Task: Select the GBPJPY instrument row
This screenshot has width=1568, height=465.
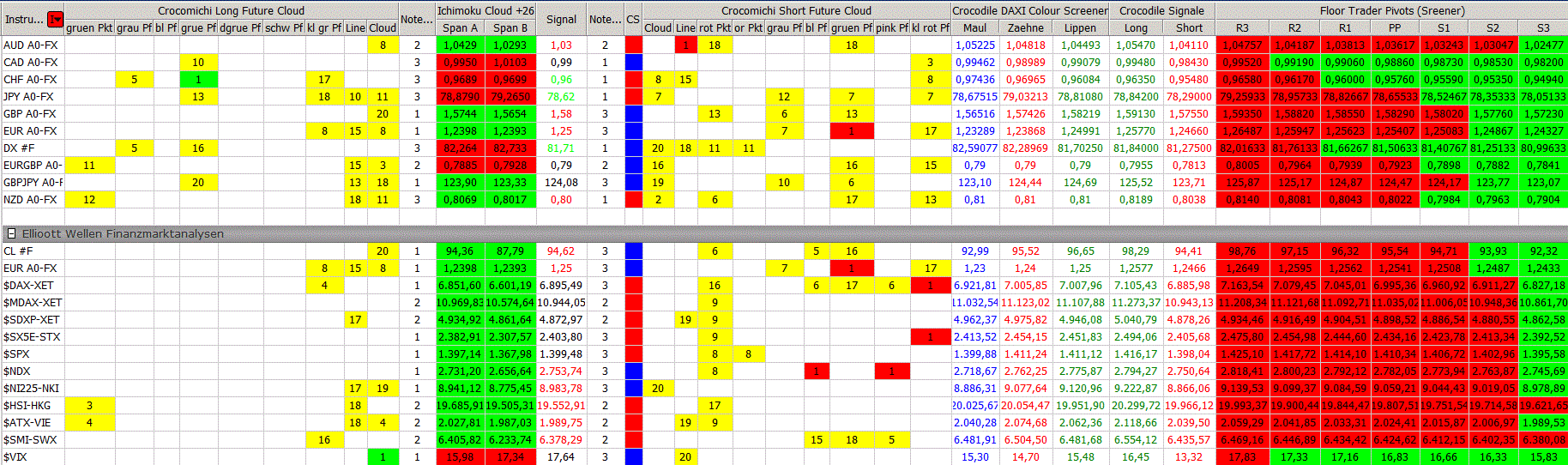Action: tap(33, 182)
